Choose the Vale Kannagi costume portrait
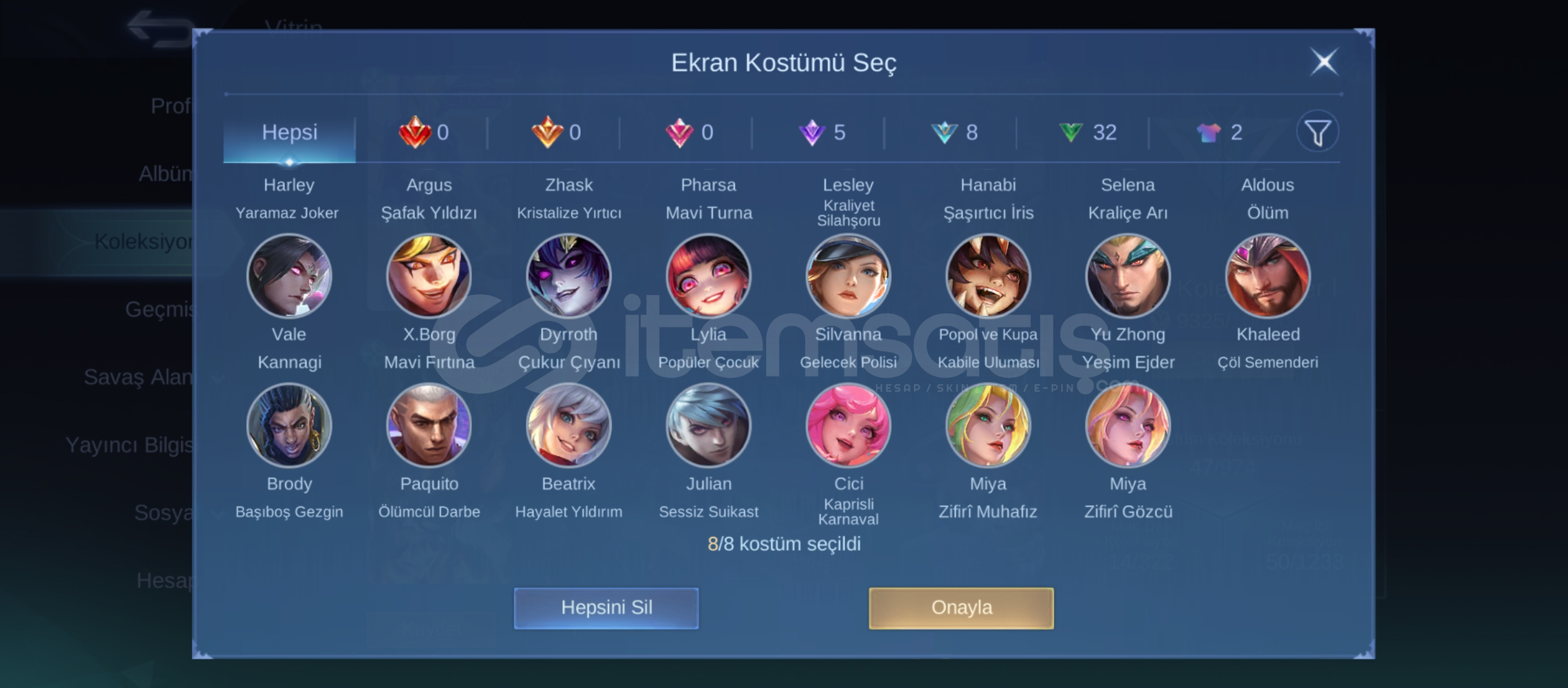This screenshot has height=688, width=1568. pyautogui.click(x=289, y=276)
